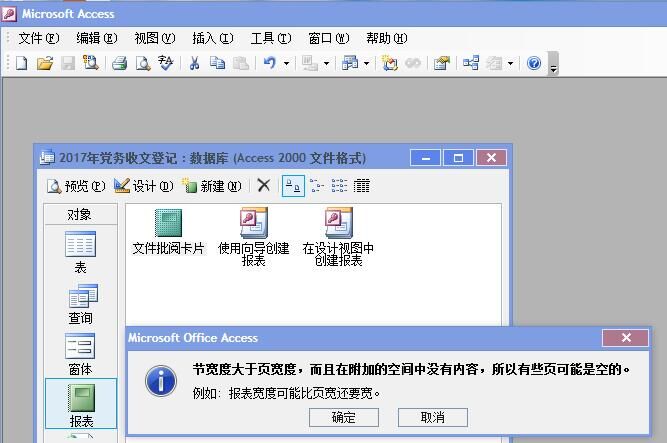Image resolution: width=667 pixels, height=443 pixels.
Task: Click the Print toolbar icon
Action: point(120,63)
